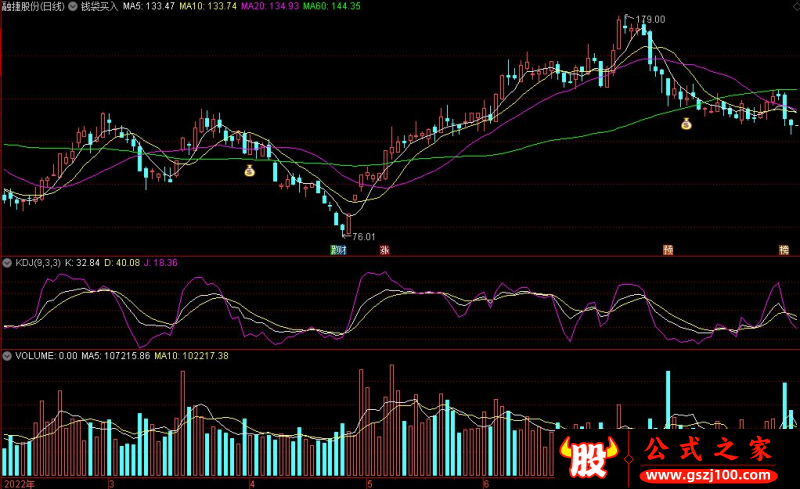Select the 钱袋买入 indicator name
Image resolution: width=800 pixels, height=489 pixels.
[x=99, y=7]
